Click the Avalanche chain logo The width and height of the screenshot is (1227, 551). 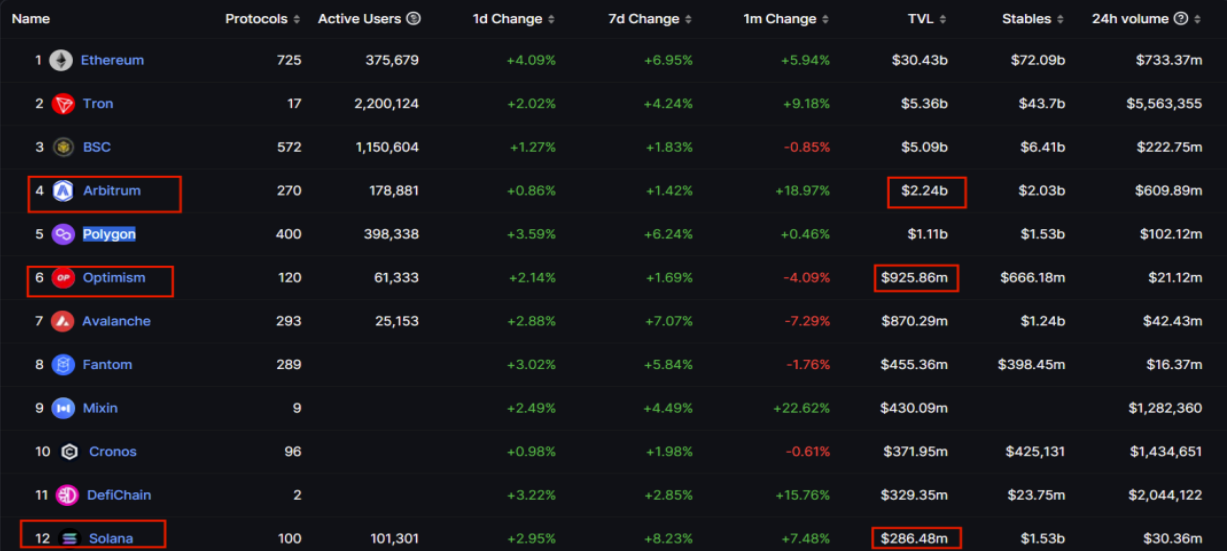click(63, 321)
